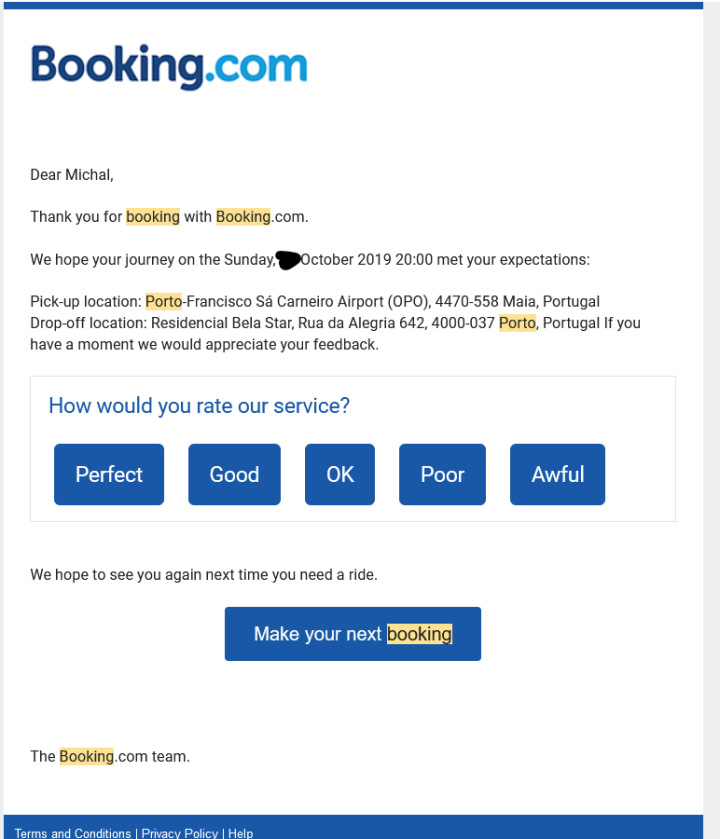Click the Booking.com logo
The image size is (720, 839).
169,67
